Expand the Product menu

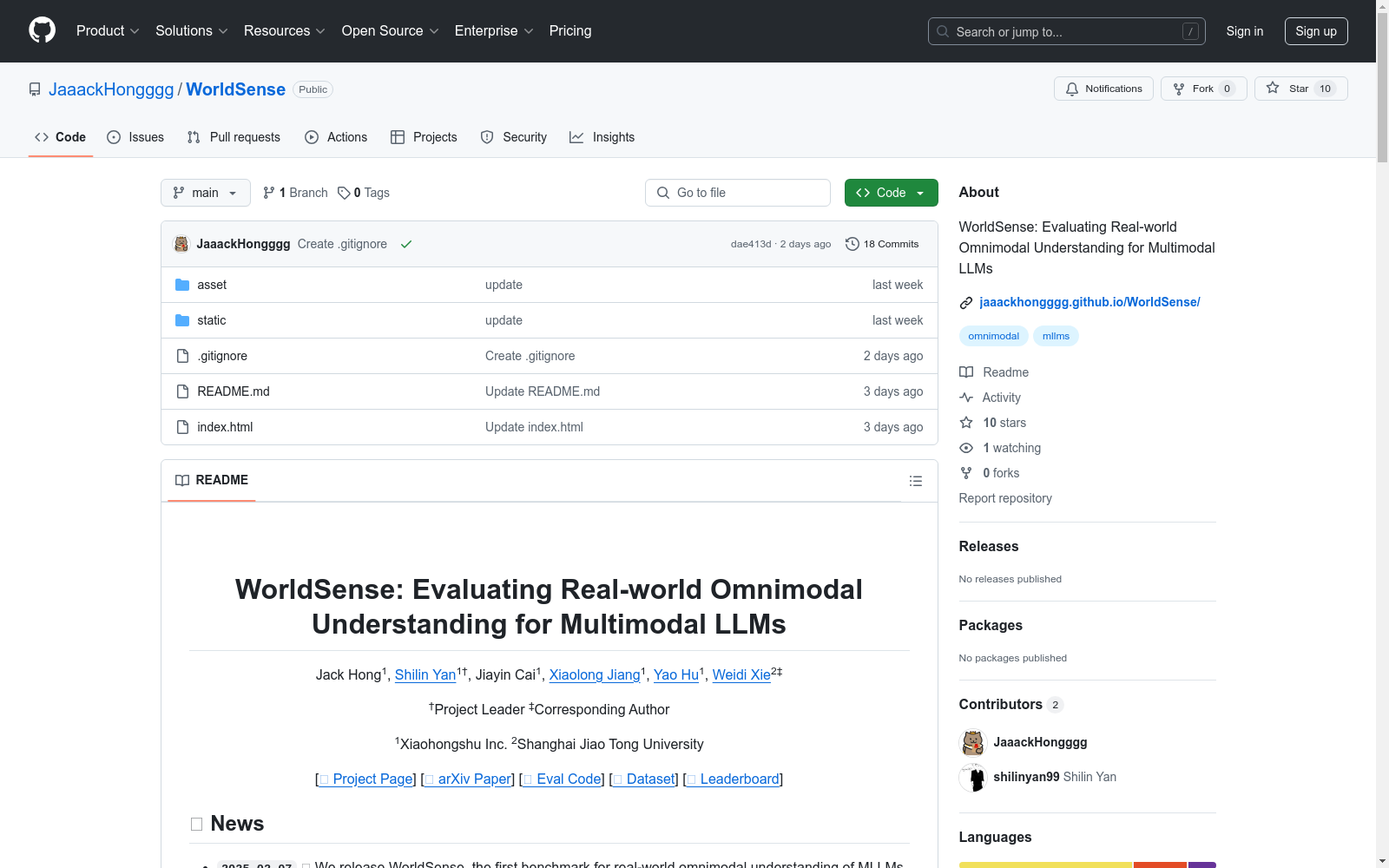click(x=108, y=31)
